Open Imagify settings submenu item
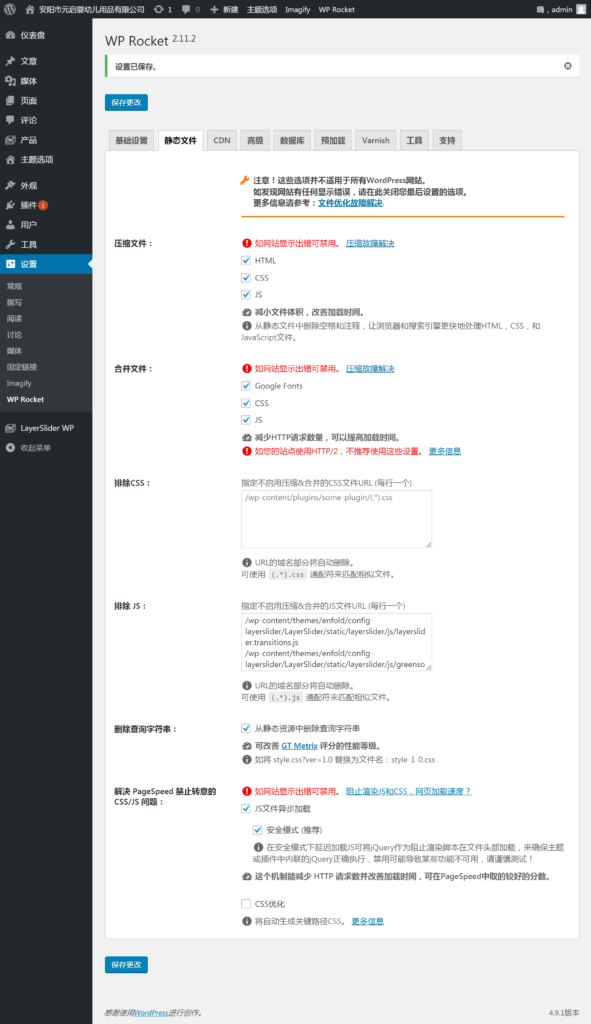Screen dimensions: 591x1024 [x=19, y=383]
